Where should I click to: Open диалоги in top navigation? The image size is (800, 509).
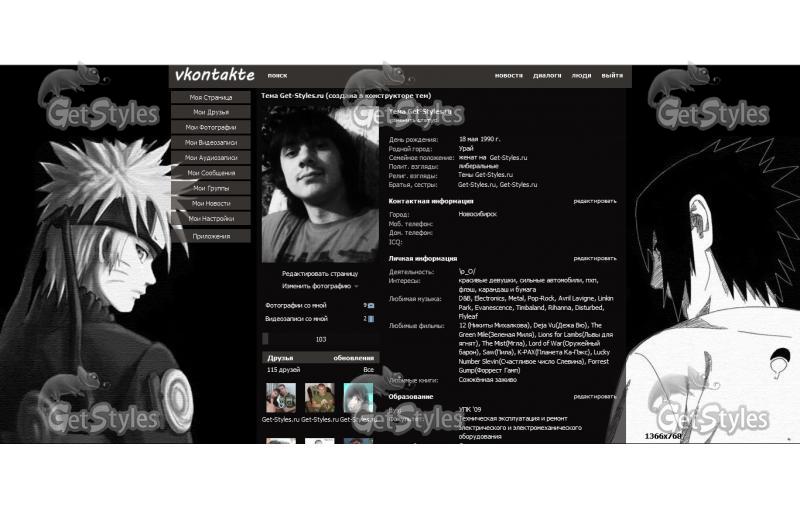[x=547, y=75]
